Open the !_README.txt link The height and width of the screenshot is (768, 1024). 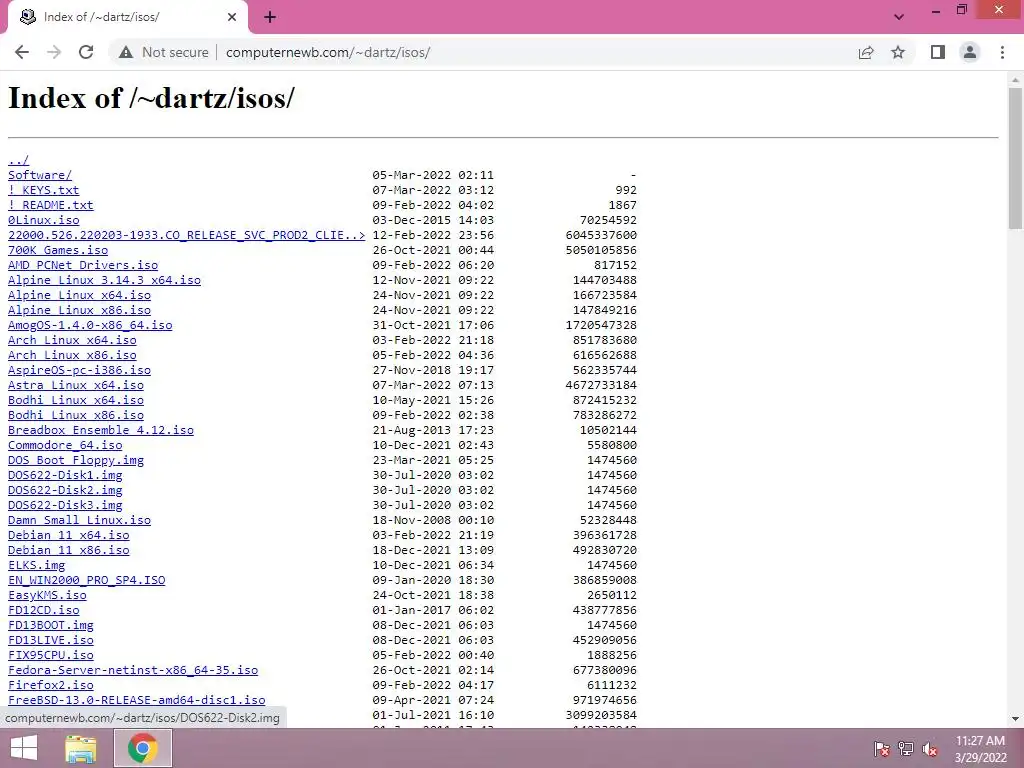tap(51, 205)
